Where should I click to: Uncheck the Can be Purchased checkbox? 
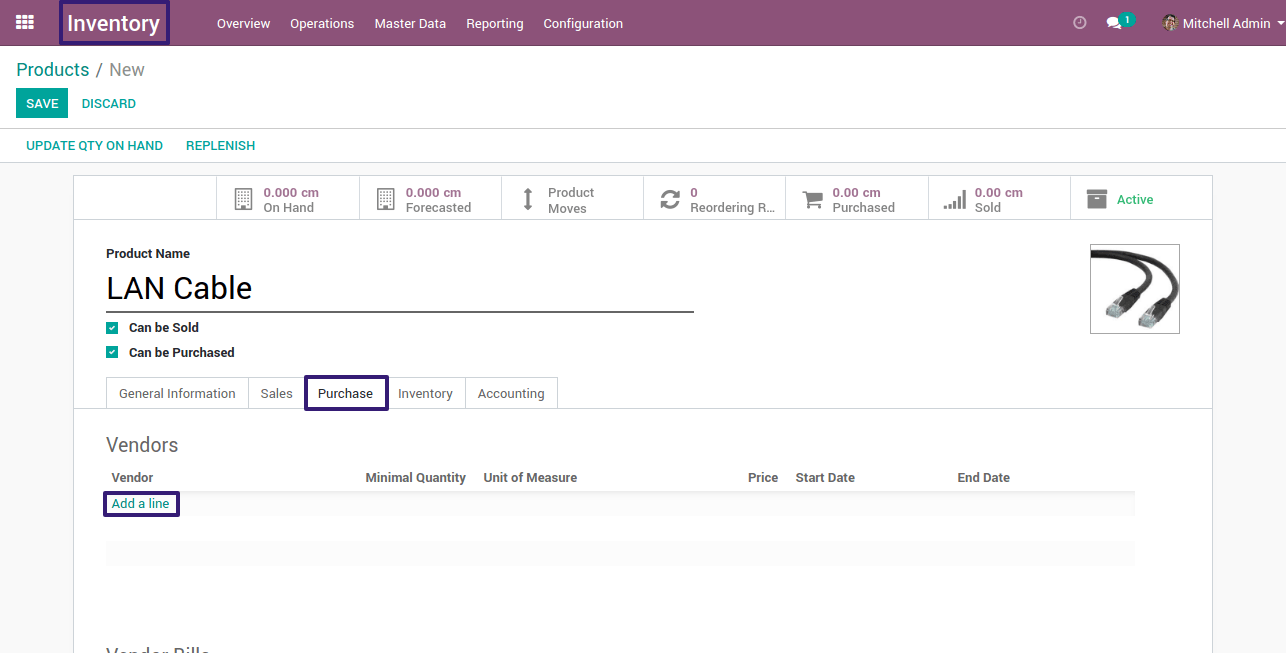[112, 353]
